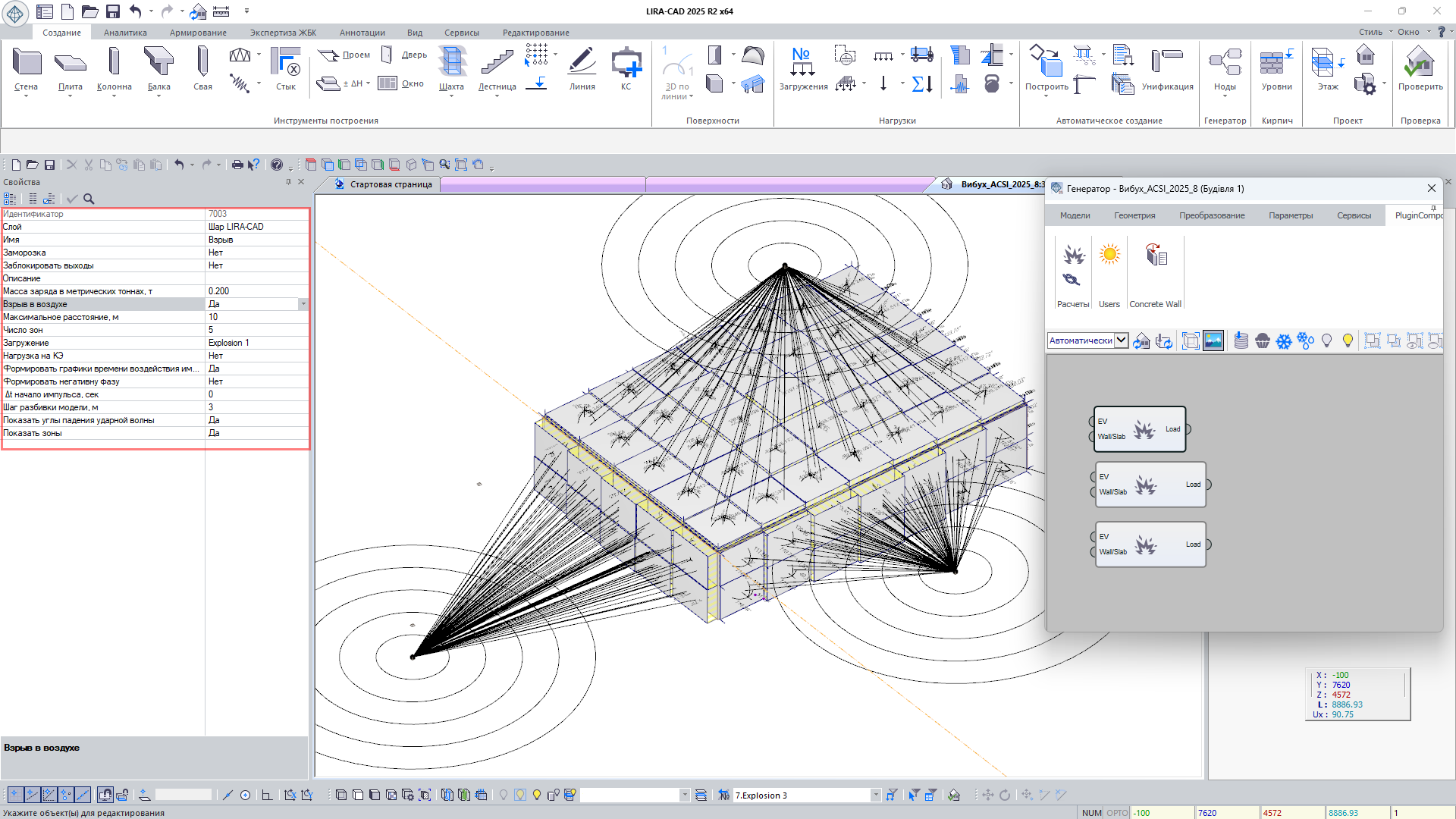Expand the Взрыв в воздухе value dropdown

tap(303, 304)
